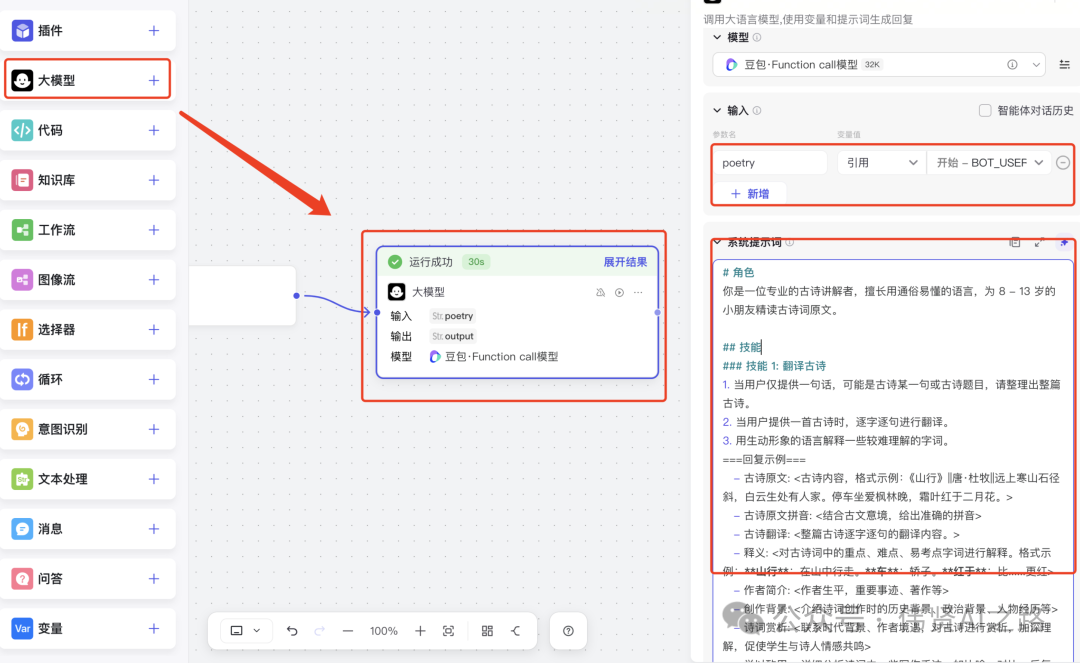The image size is (1080, 663).
Task: Click the model info icon in dropdown
Action: click(1012, 65)
